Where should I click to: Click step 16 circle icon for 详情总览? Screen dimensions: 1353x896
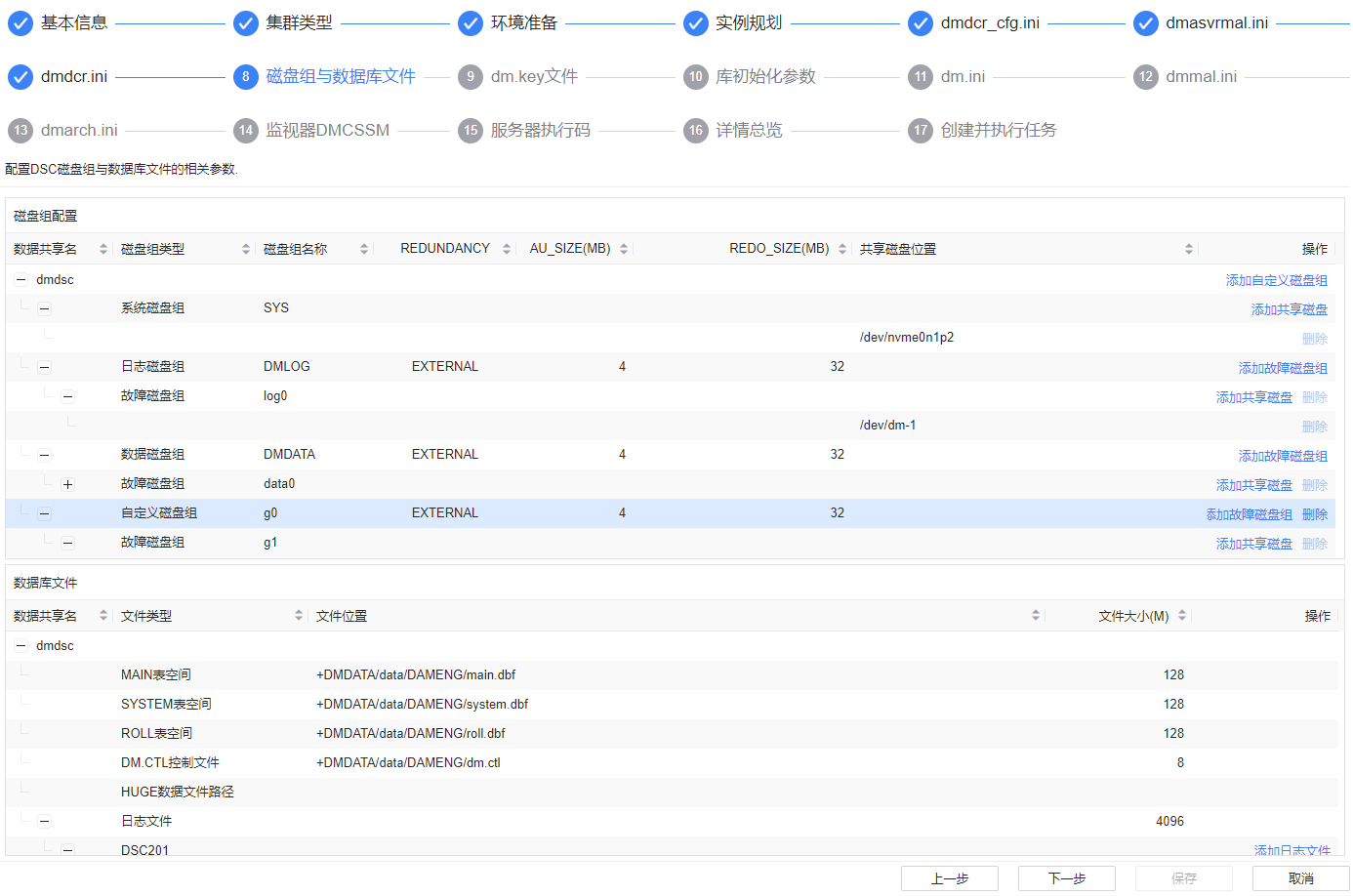pos(696,131)
